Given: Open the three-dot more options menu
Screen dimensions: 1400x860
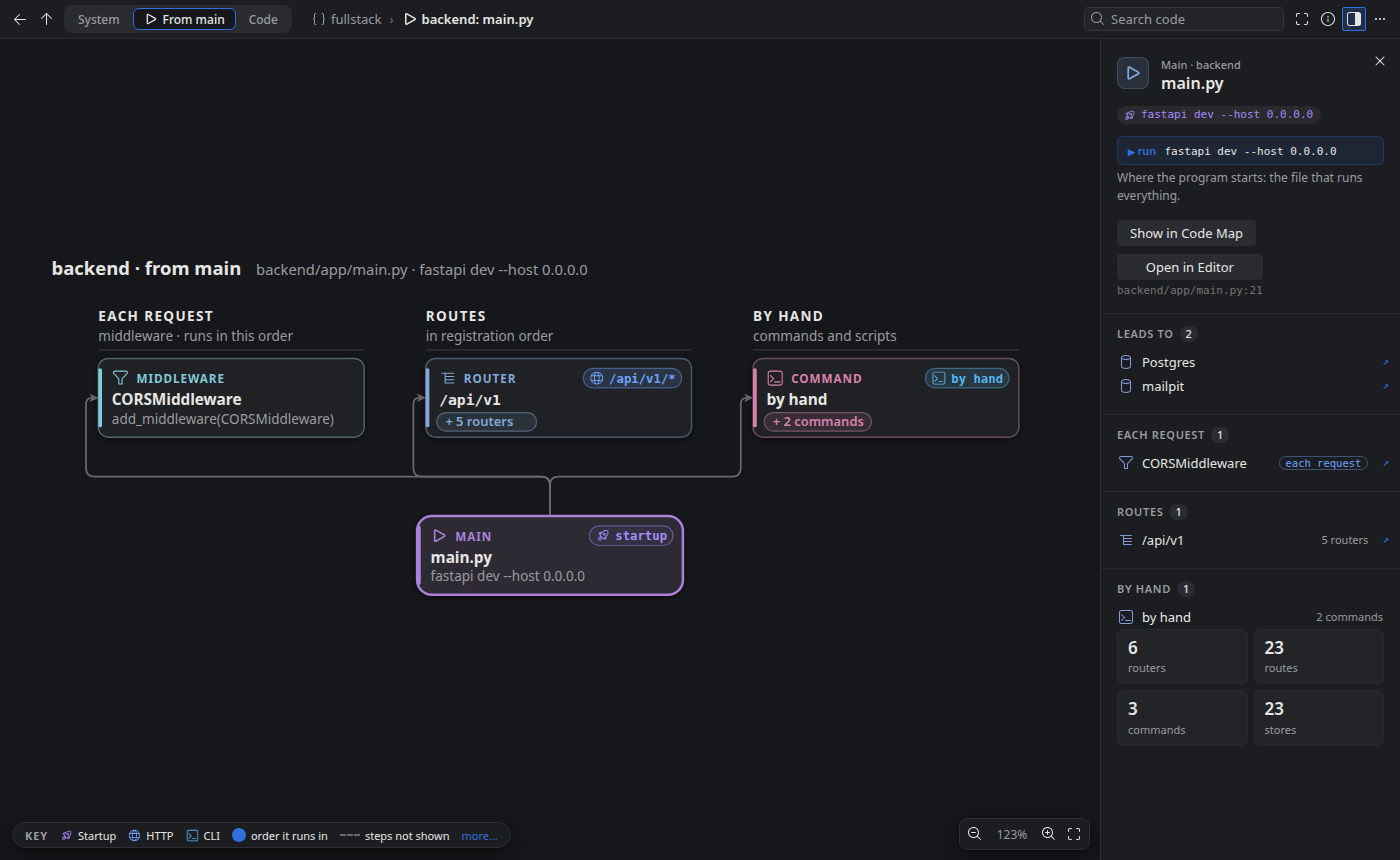Looking at the screenshot, I should click(x=1380, y=19).
